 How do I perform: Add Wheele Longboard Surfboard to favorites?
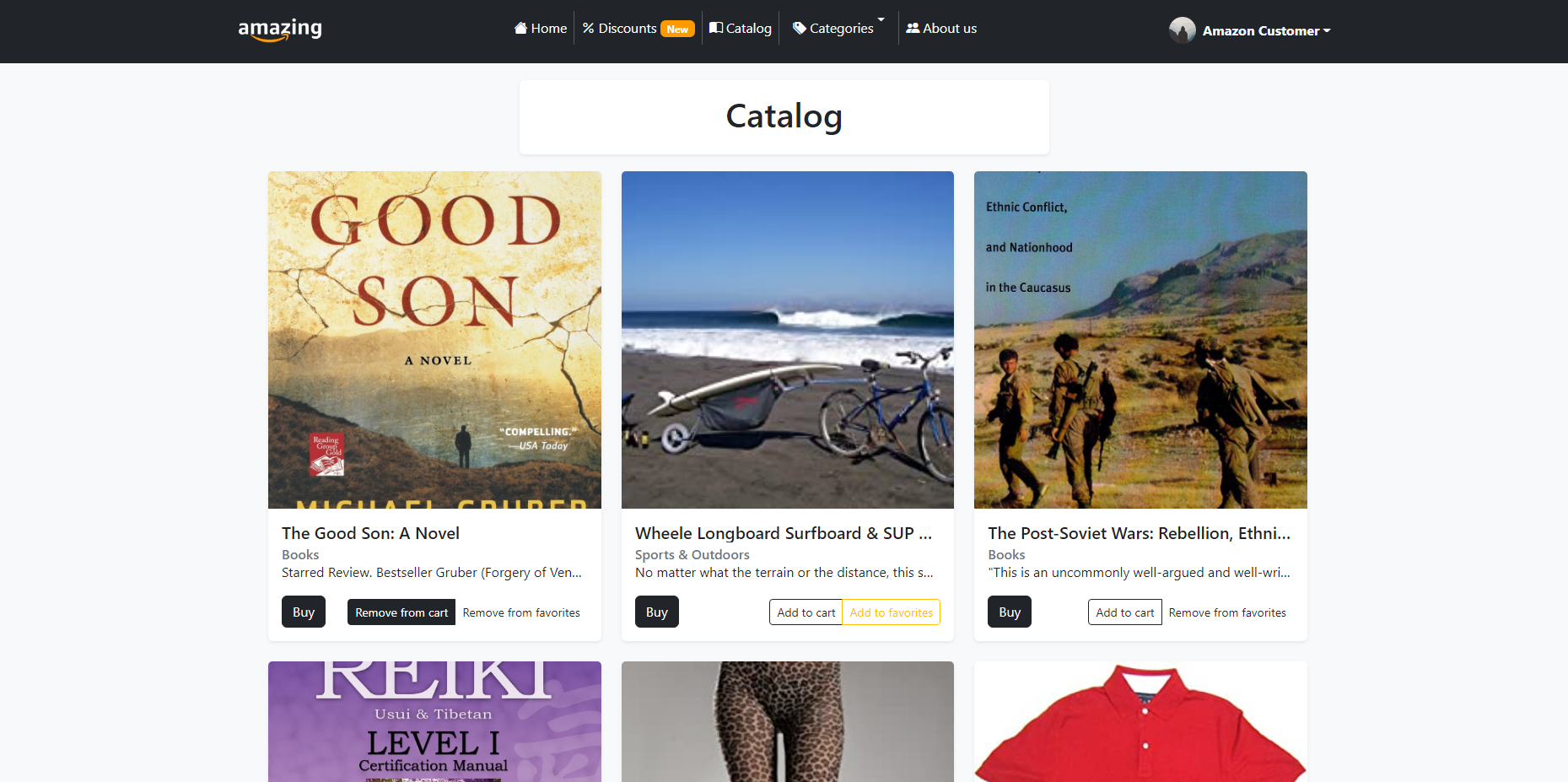click(892, 612)
